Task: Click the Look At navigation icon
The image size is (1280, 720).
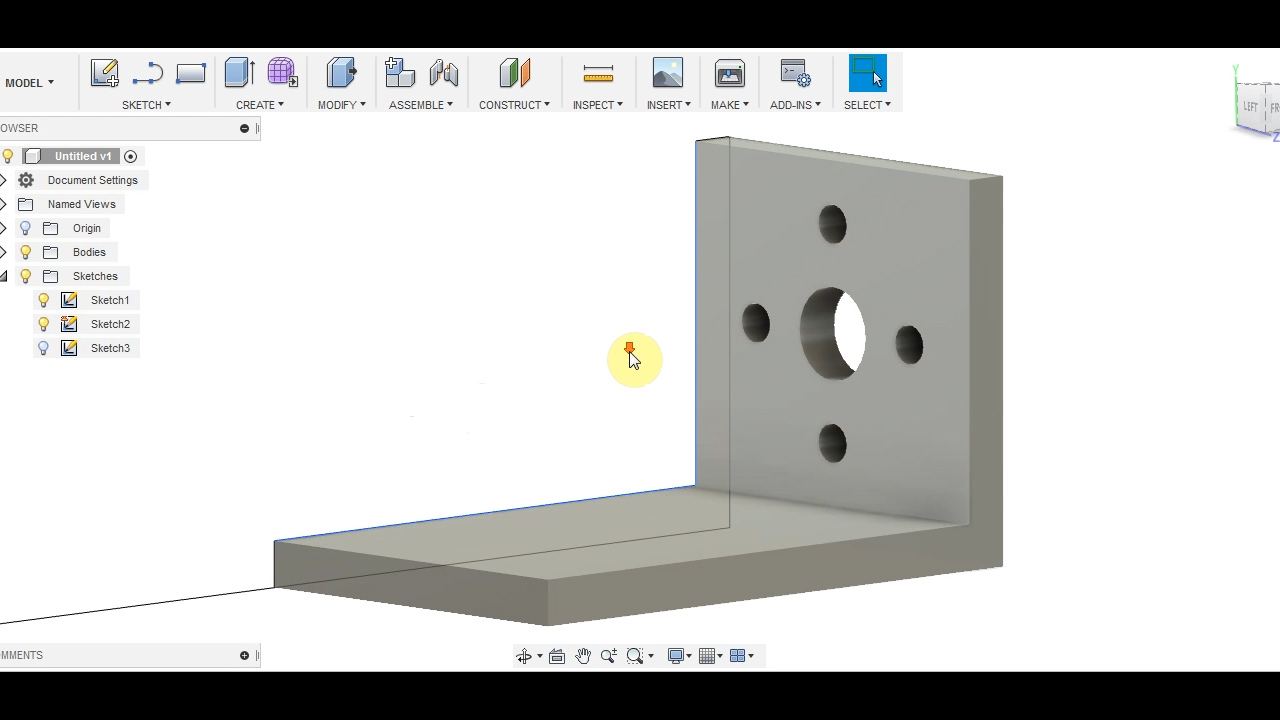Action: tap(557, 656)
